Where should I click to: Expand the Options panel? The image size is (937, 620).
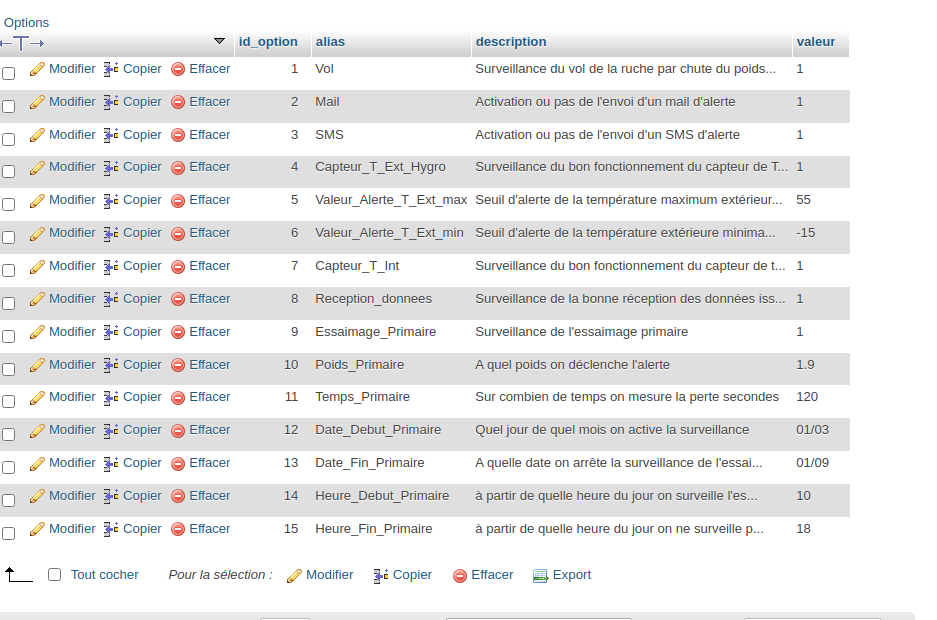pos(26,22)
